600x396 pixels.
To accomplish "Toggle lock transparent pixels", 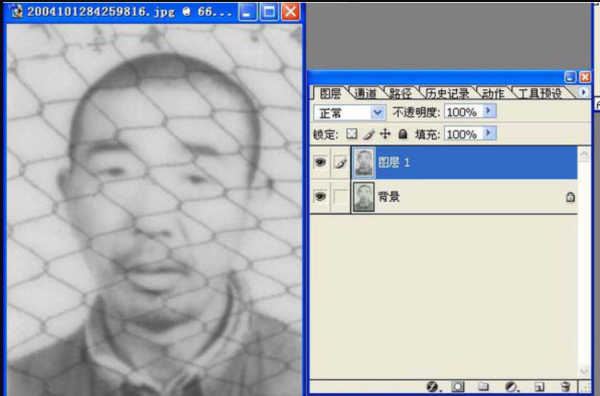I will tap(351, 134).
